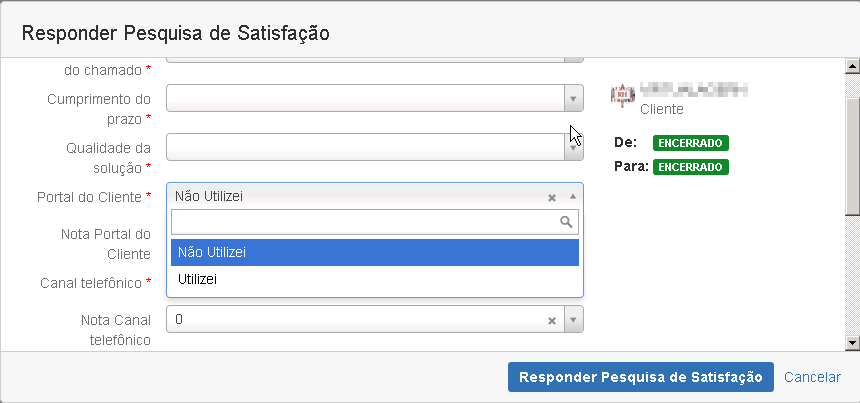Clear the Nota Canal telefônico value
This screenshot has height=403, width=860.
coord(551,320)
